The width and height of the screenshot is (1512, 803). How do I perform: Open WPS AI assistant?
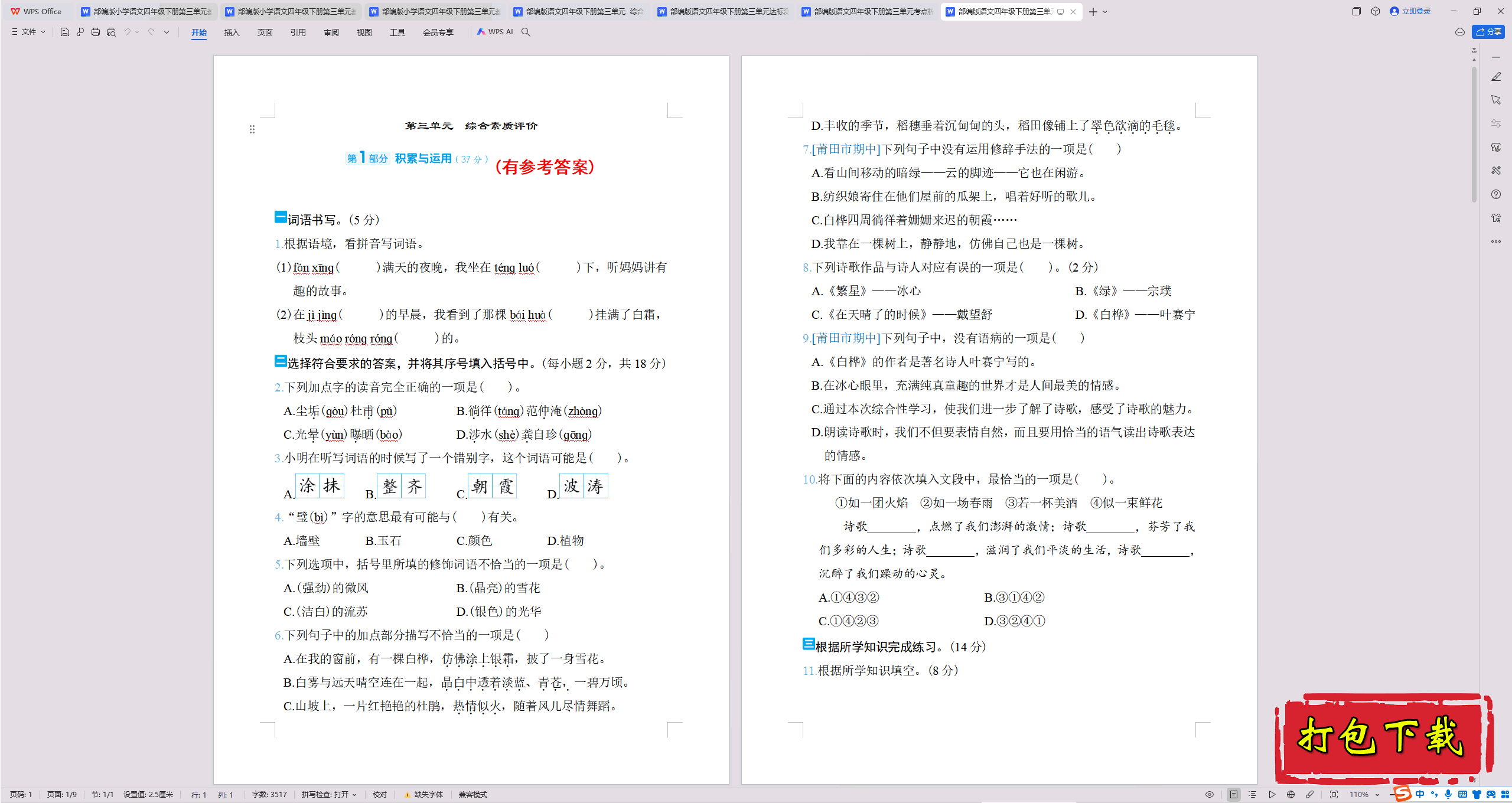[495, 32]
